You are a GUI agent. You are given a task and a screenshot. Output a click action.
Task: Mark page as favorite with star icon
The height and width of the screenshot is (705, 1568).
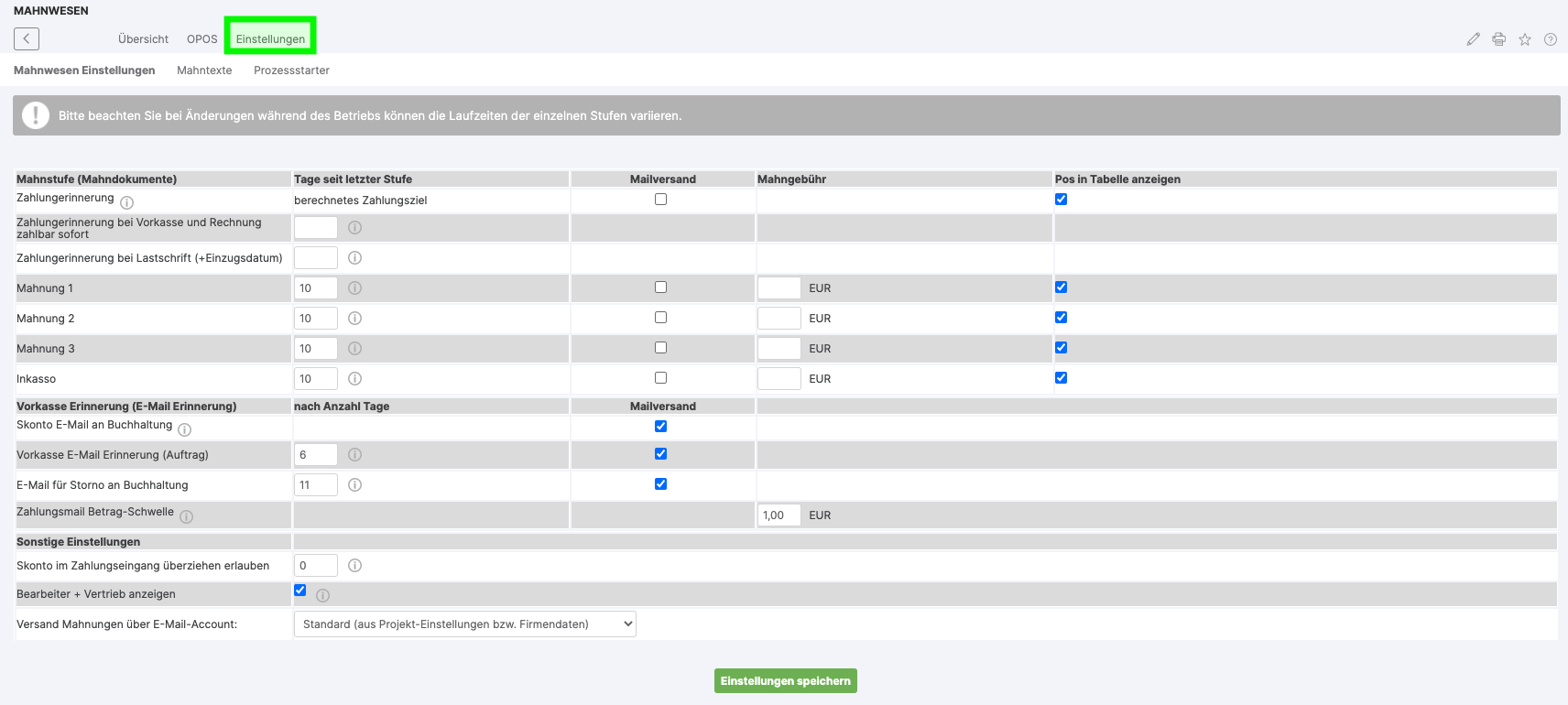click(x=1524, y=39)
